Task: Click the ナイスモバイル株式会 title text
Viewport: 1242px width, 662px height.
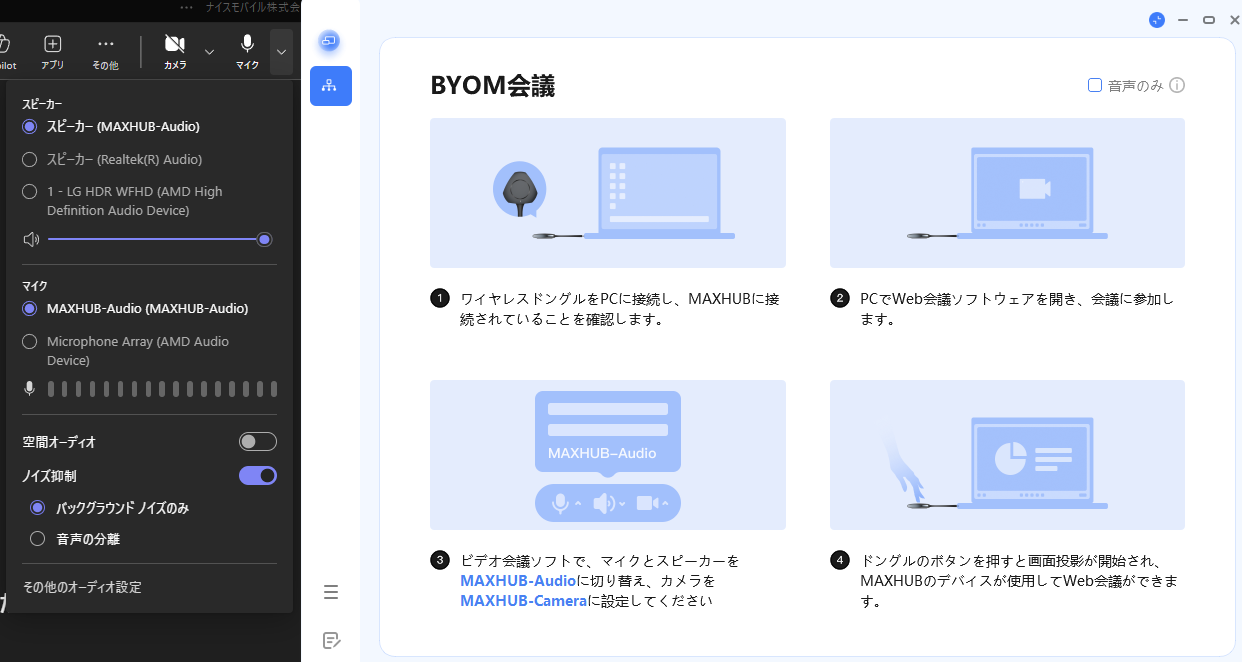Action: pos(253,7)
